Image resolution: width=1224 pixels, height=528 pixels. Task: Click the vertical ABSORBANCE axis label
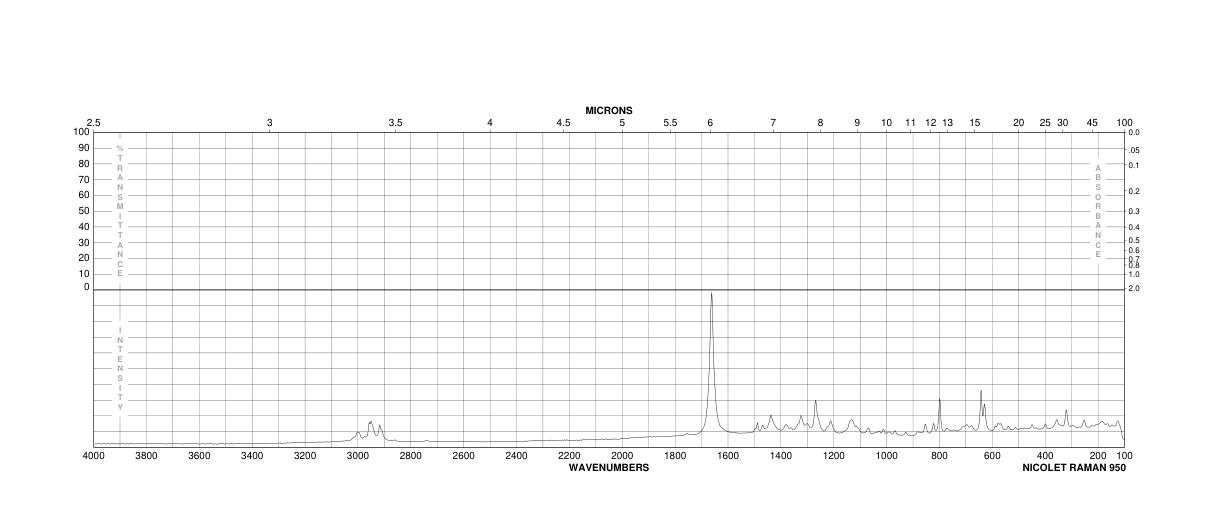[x=1098, y=211]
